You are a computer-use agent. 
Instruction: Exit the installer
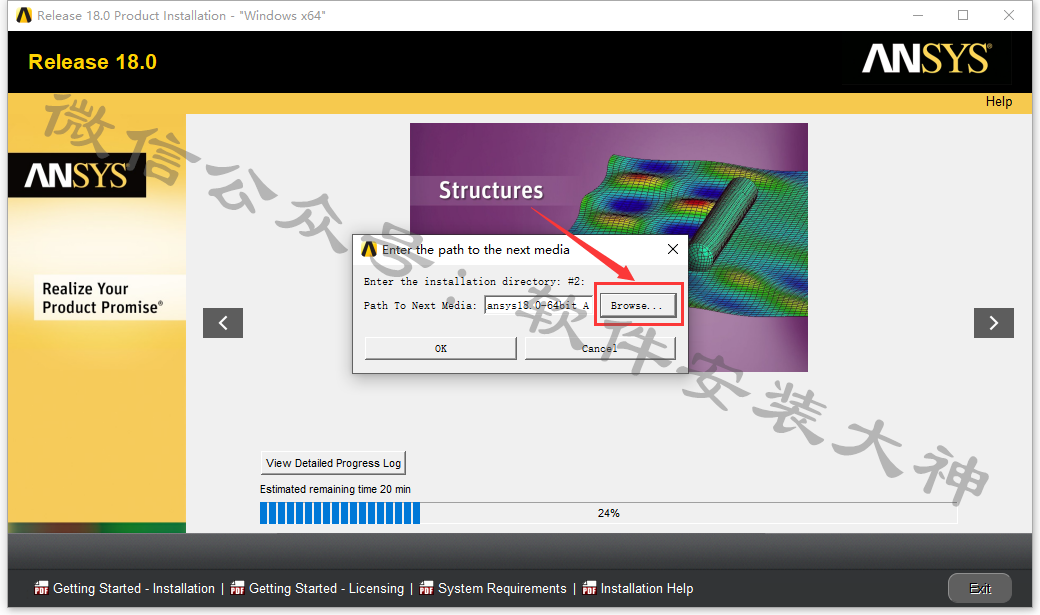pyautogui.click(x=980, y=588)
